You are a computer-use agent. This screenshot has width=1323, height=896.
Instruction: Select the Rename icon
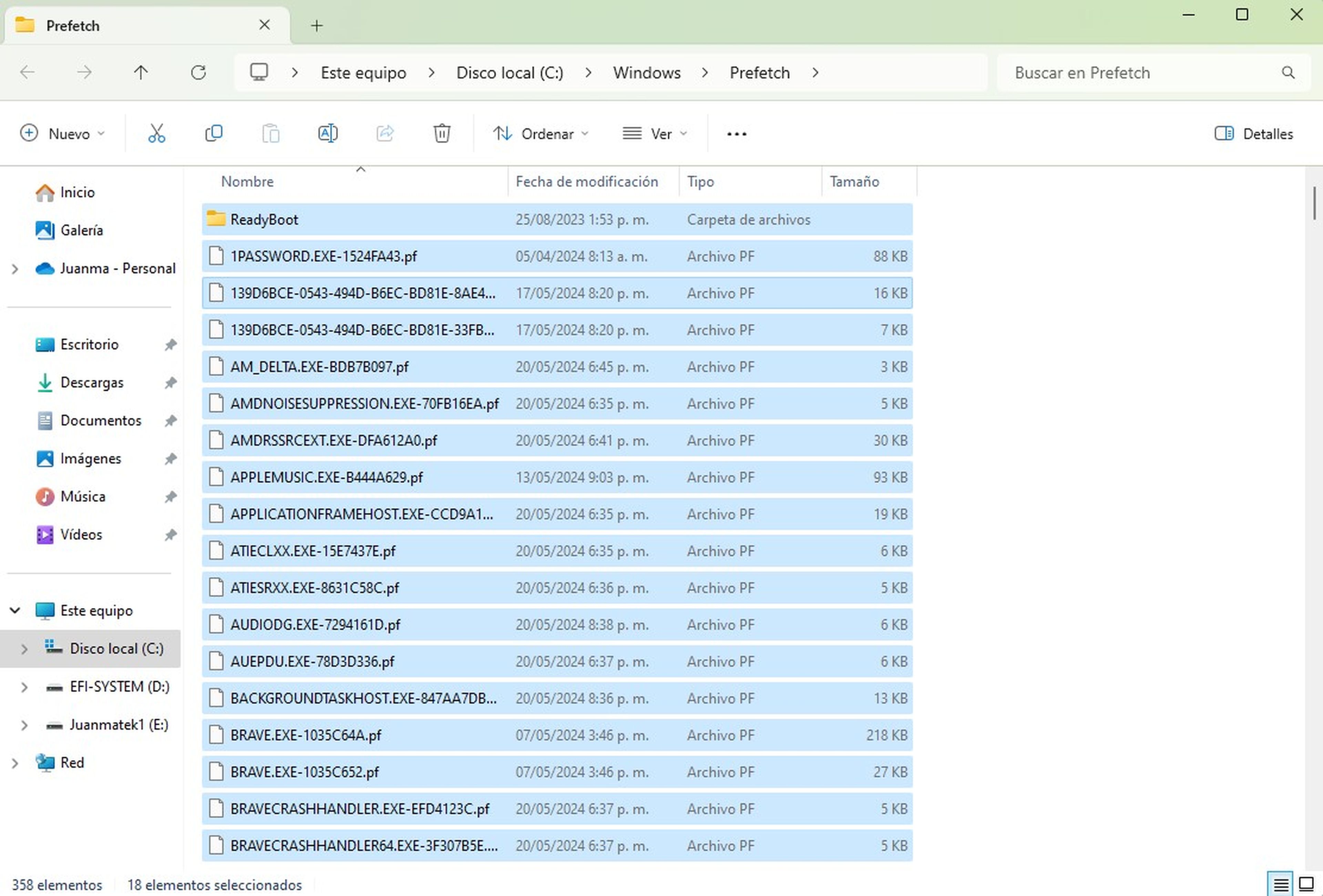pyautogui.click(x=328, y=133)
